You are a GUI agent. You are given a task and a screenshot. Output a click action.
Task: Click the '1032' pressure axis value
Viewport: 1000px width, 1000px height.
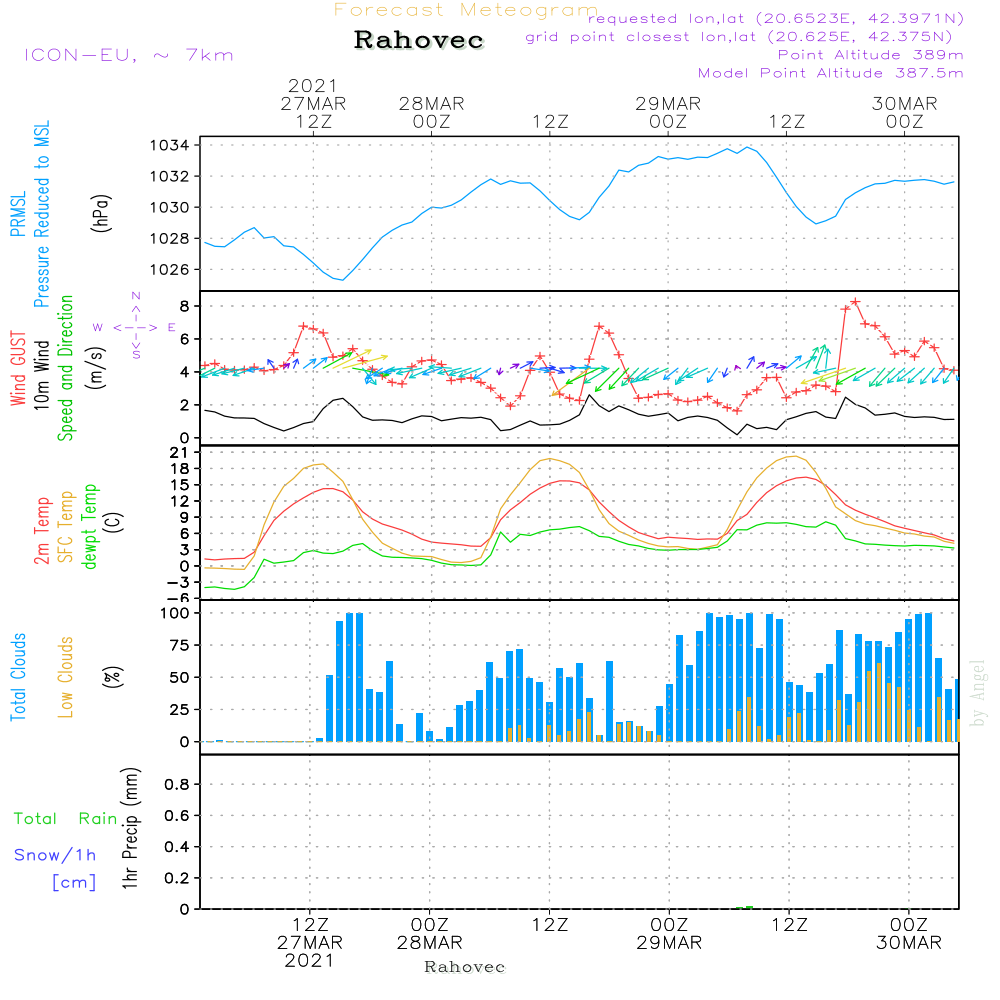pyautogui.click(x=170, y=177)
